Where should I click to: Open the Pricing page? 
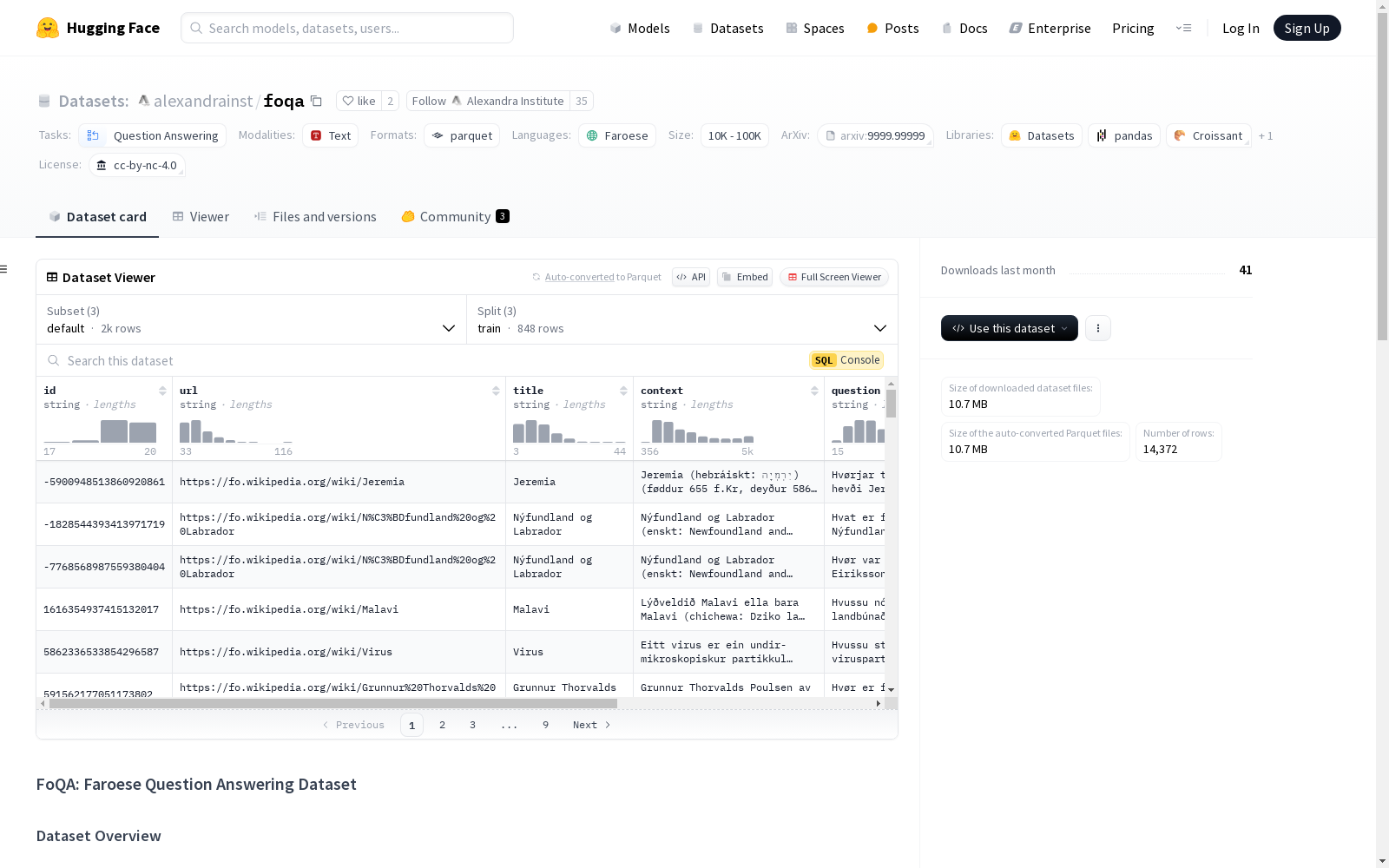[x=1133, y=28]
